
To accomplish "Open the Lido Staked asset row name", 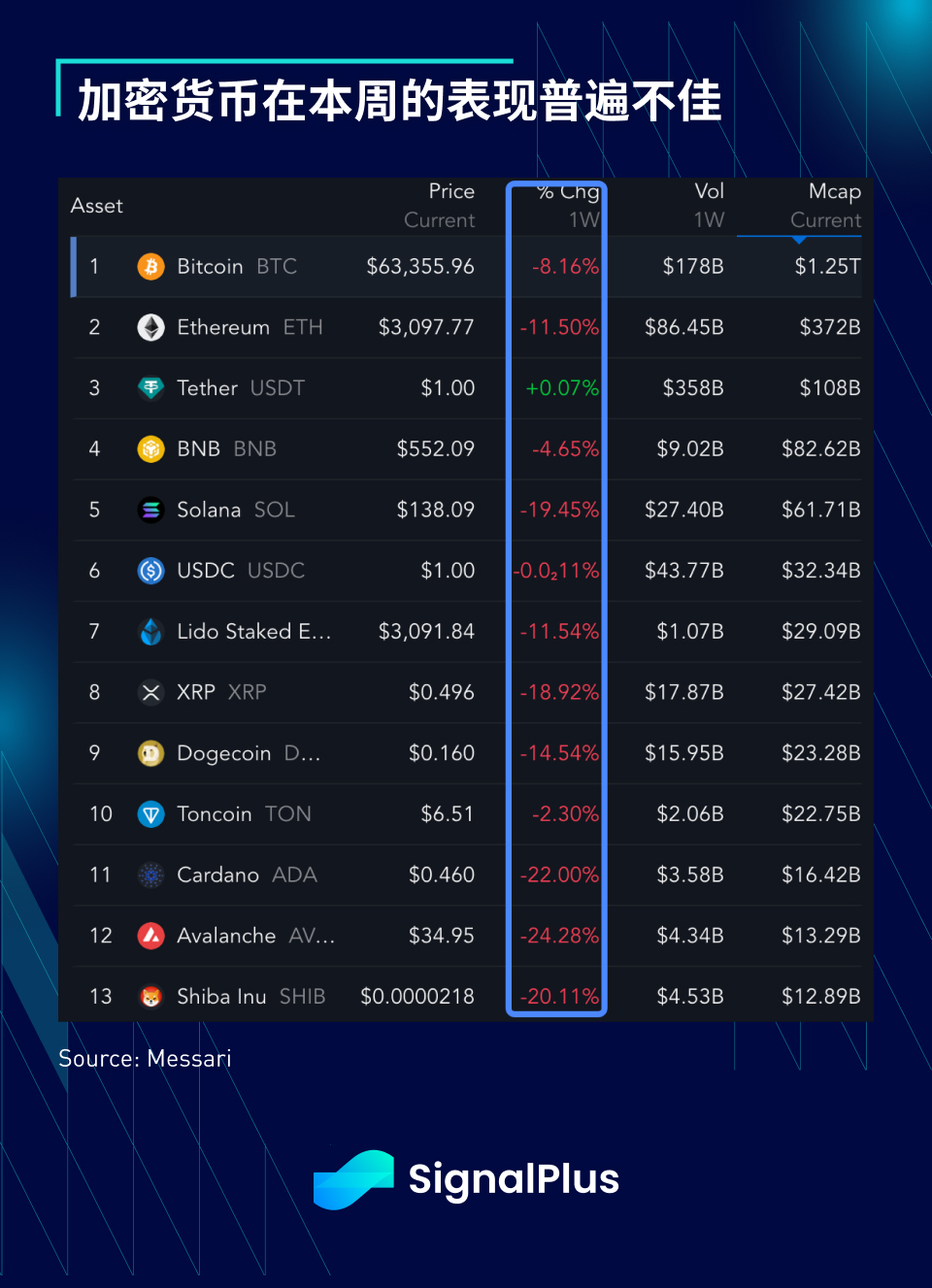I will [253, 632].
